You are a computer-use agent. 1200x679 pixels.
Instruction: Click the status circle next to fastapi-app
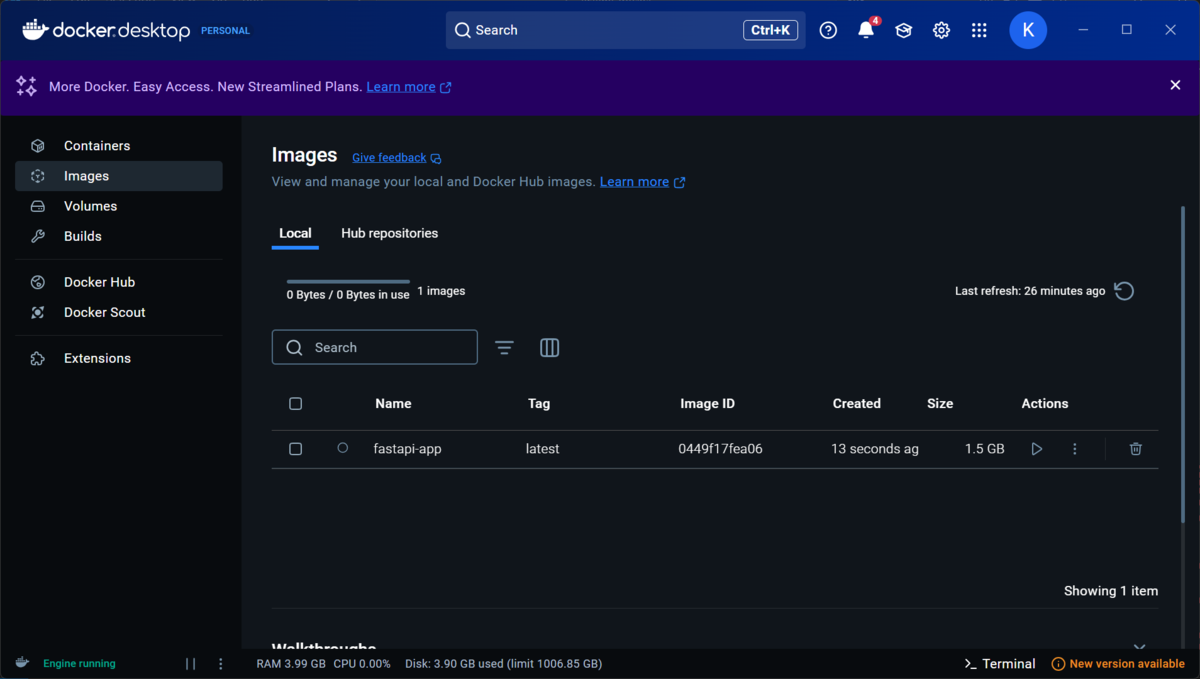pos(342,448)
